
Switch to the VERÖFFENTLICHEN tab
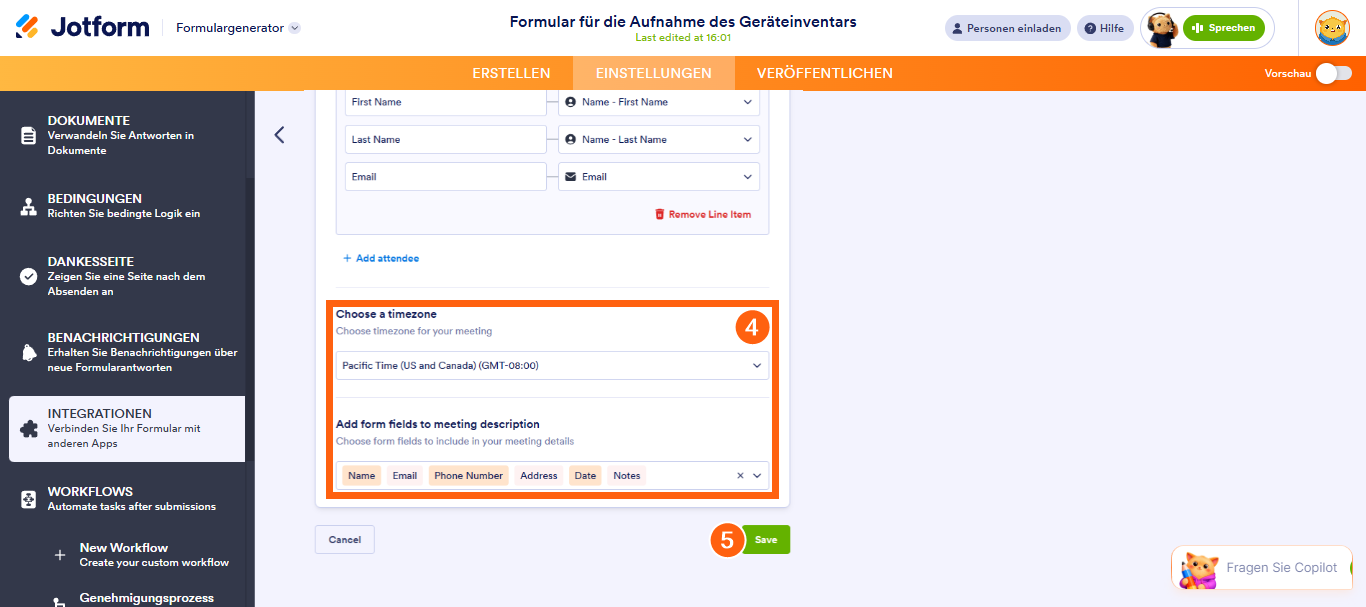825,73
